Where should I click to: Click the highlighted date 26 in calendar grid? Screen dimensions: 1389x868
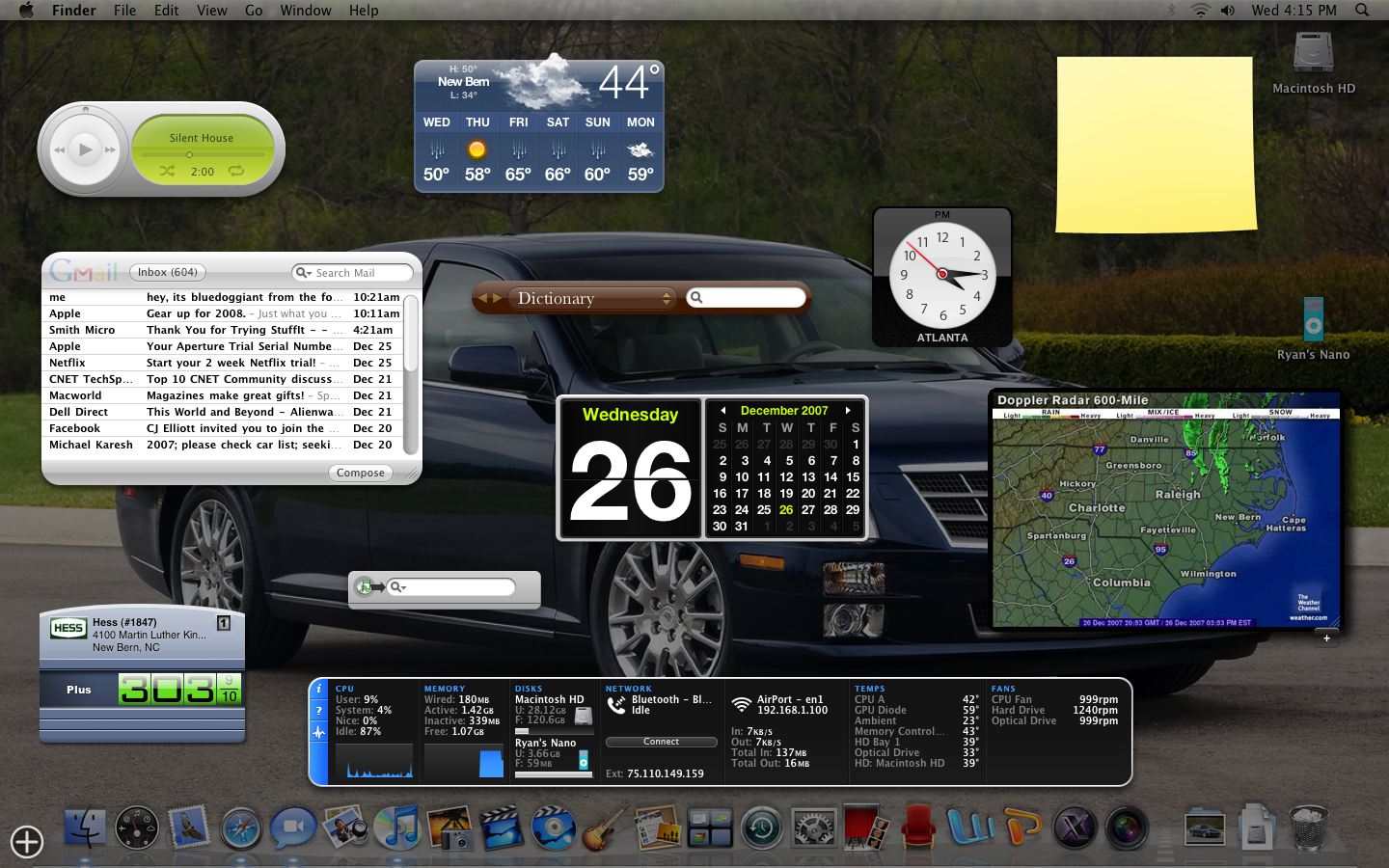(x=786, y=509)
